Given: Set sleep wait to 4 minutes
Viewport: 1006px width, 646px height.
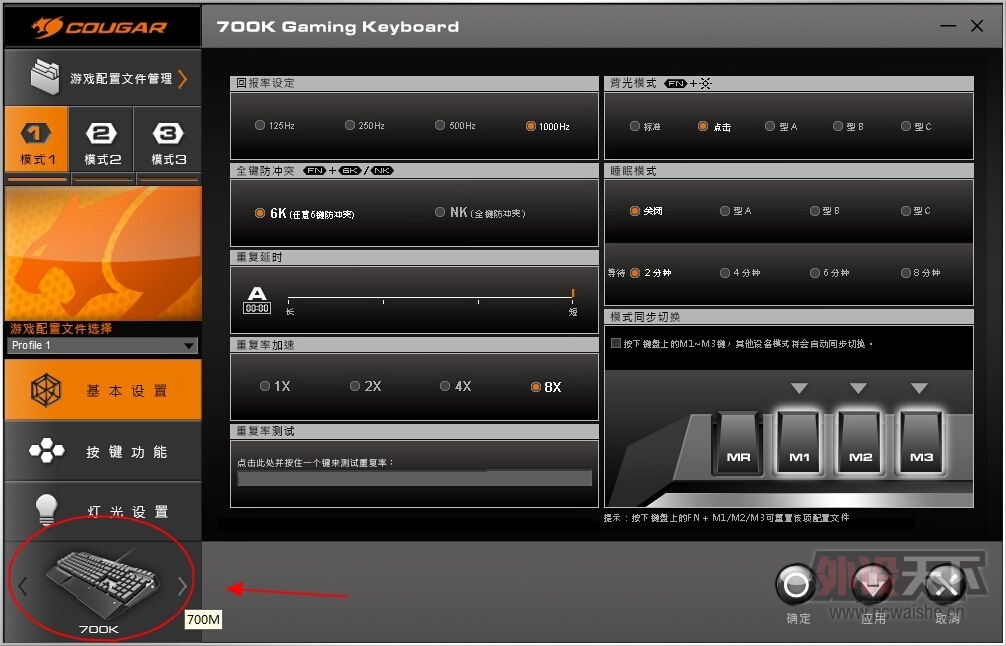Looking at the screenshot, I should coord(740,273).
